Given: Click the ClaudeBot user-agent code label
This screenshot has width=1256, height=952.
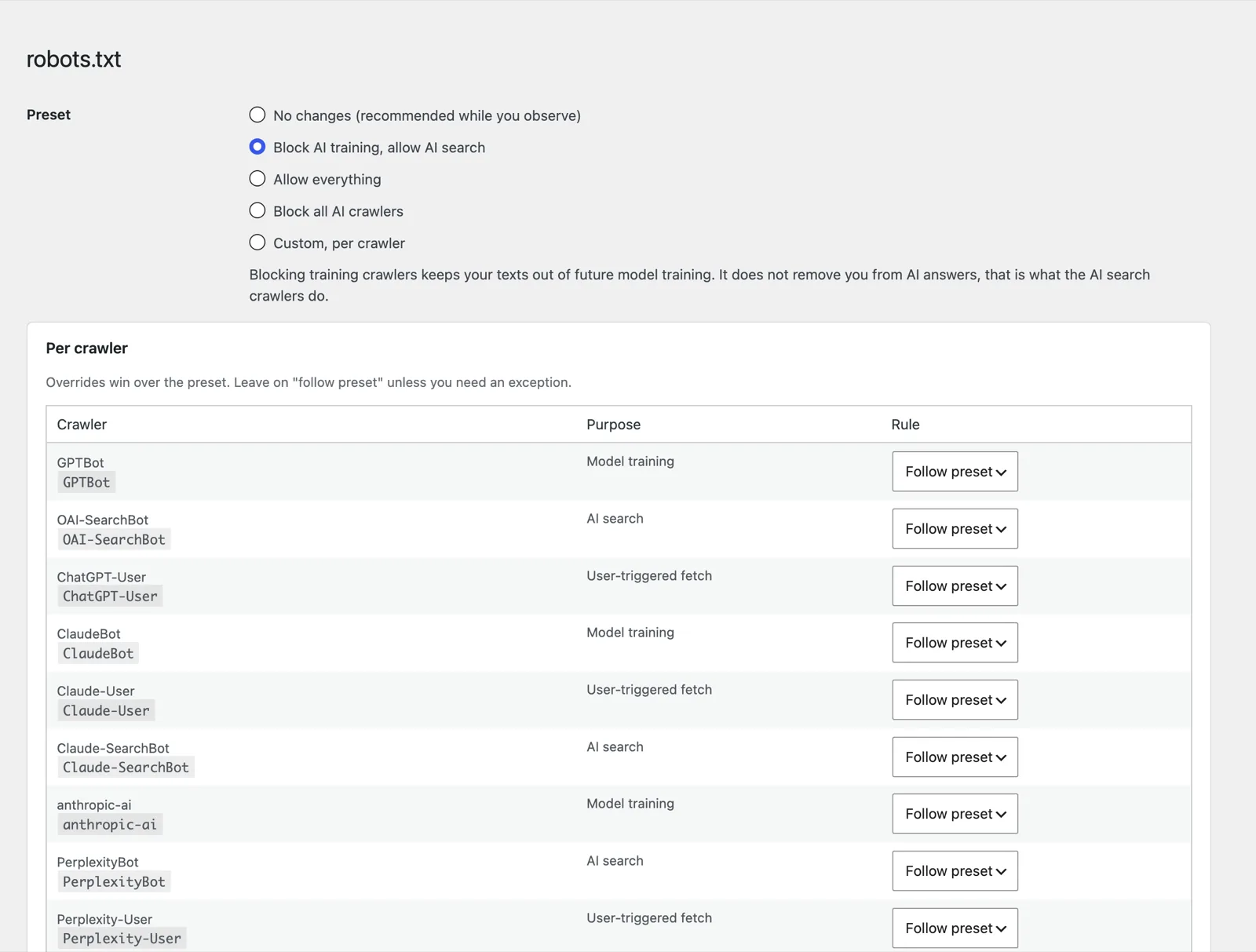Looking at the screenshot, I should [x=98, y=654].
